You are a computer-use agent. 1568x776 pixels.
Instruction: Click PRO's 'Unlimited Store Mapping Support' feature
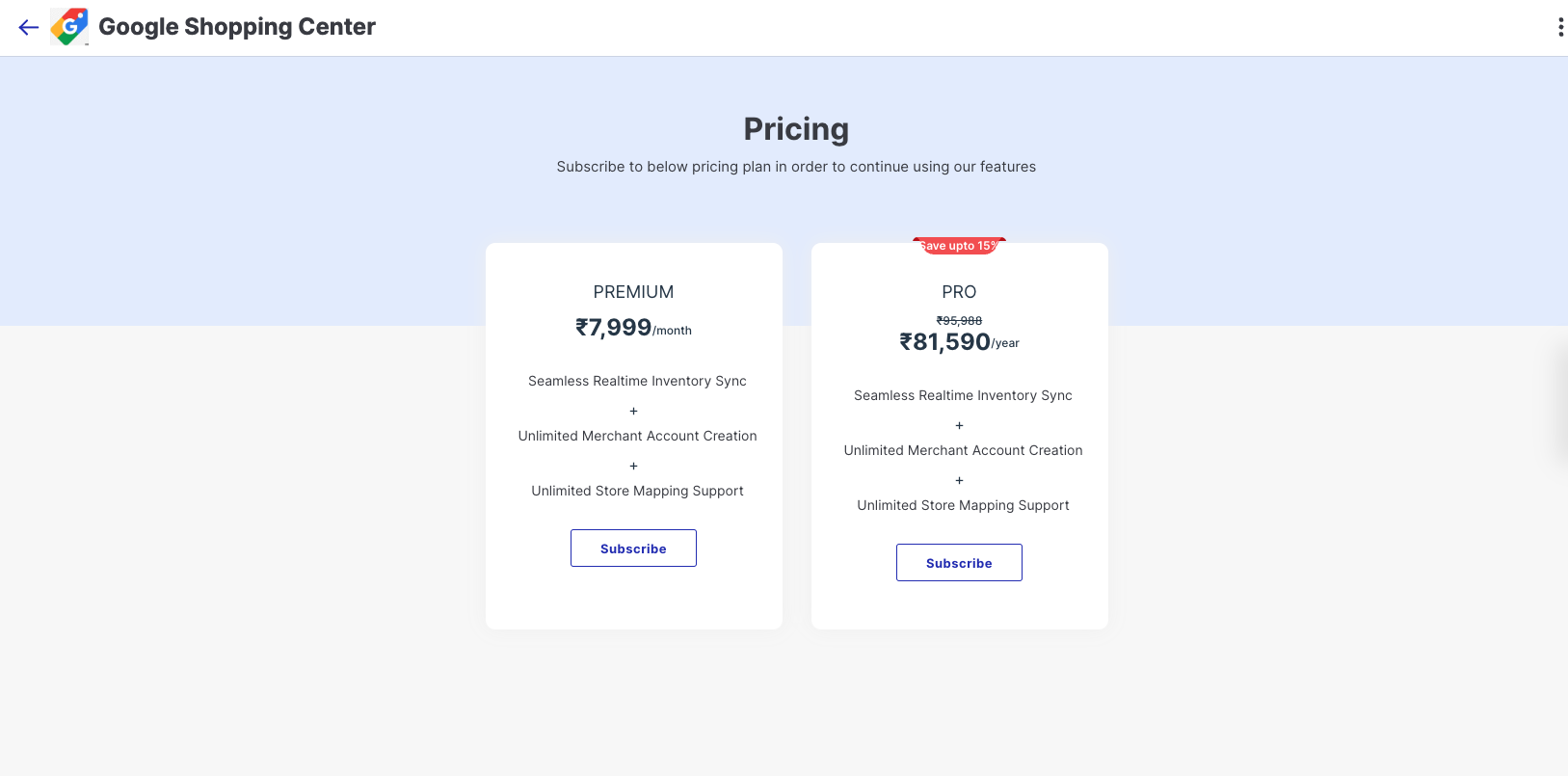[x=963, y=505]
